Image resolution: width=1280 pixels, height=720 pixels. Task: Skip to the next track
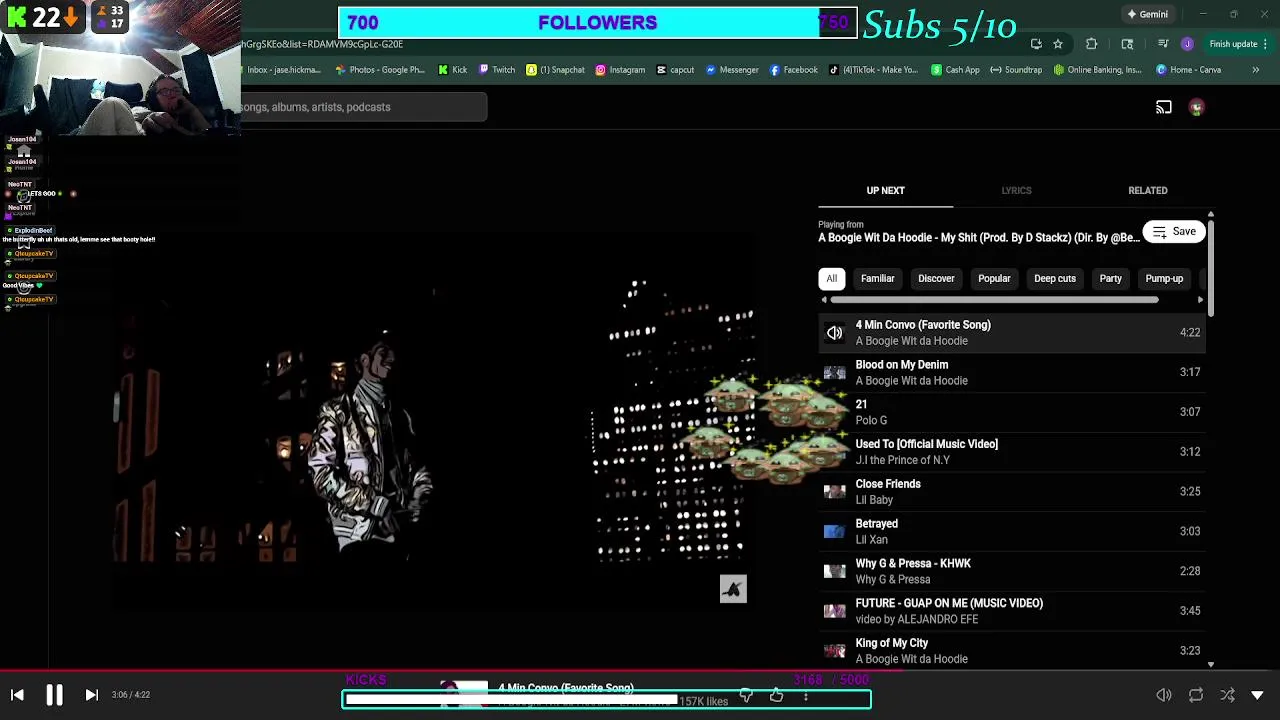(x=91, y=695)
